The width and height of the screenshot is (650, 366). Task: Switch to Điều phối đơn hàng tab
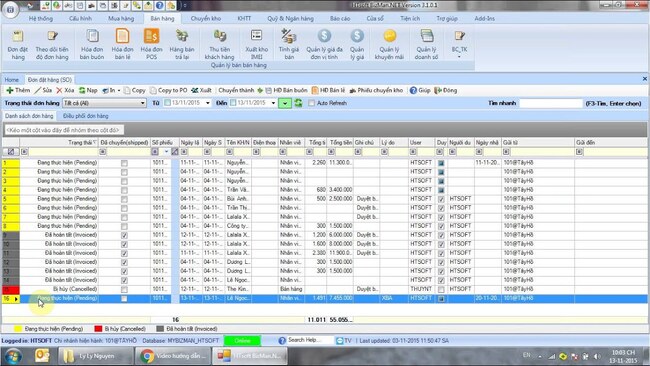pyautogui.click(x=85, y=116)
